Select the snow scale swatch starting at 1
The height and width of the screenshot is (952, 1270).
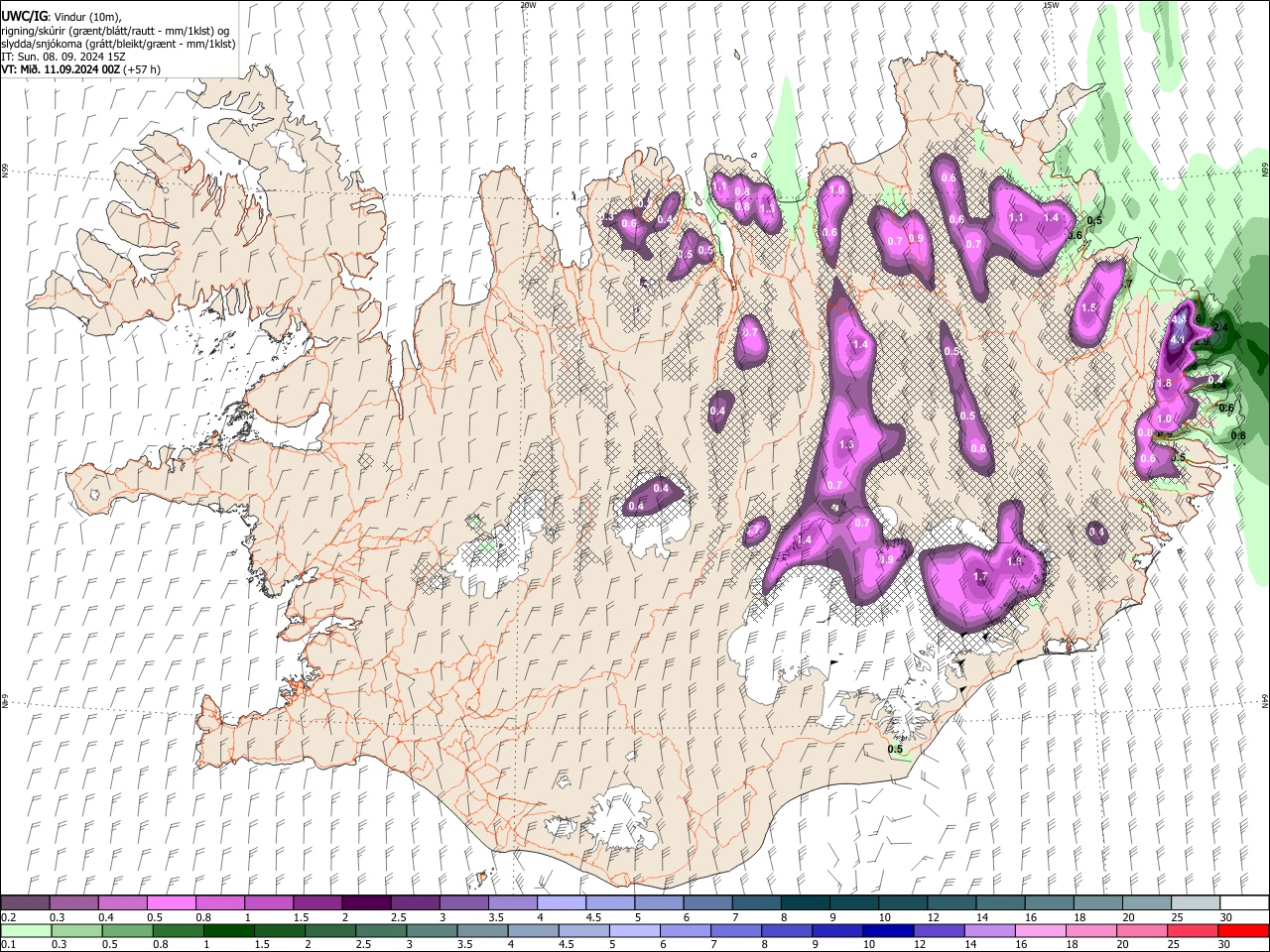click(x=269, y=903)
